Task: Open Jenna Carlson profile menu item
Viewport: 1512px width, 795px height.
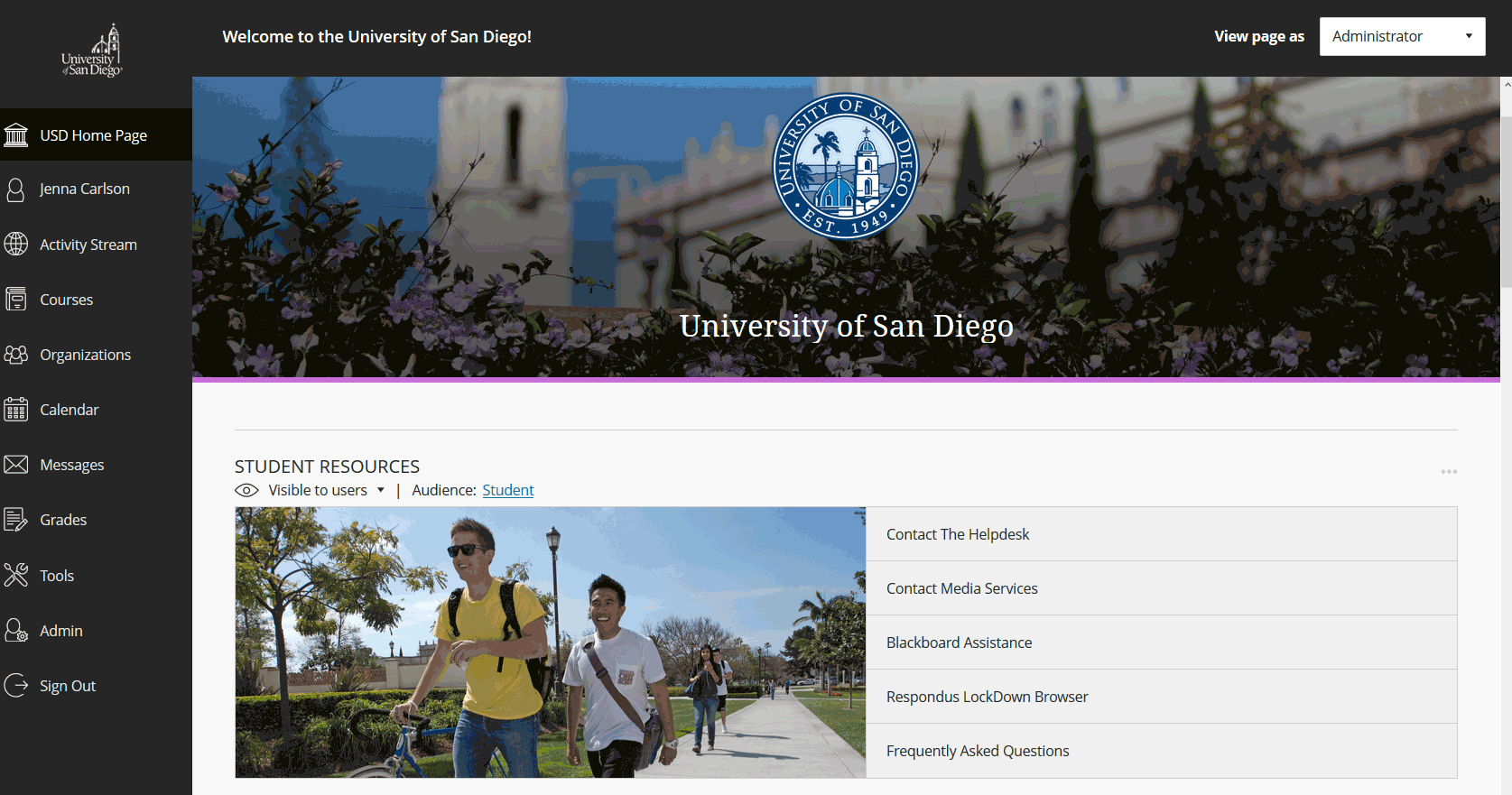Action: [x=96, y=190]
